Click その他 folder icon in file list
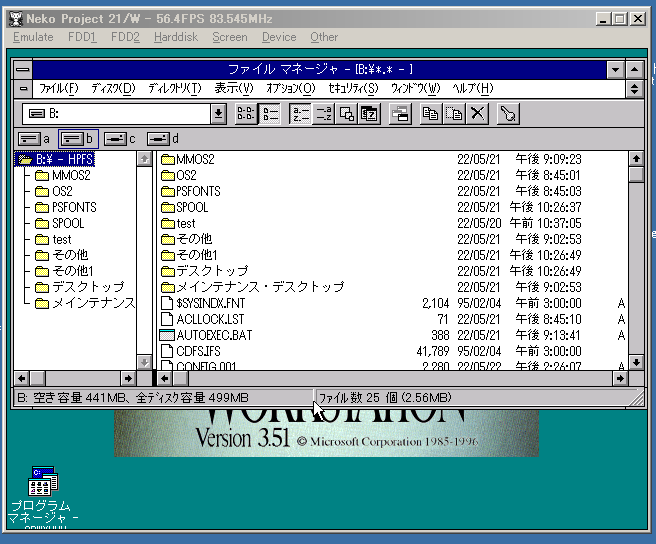This screenshot has width=656, height=544. [168, 239]
